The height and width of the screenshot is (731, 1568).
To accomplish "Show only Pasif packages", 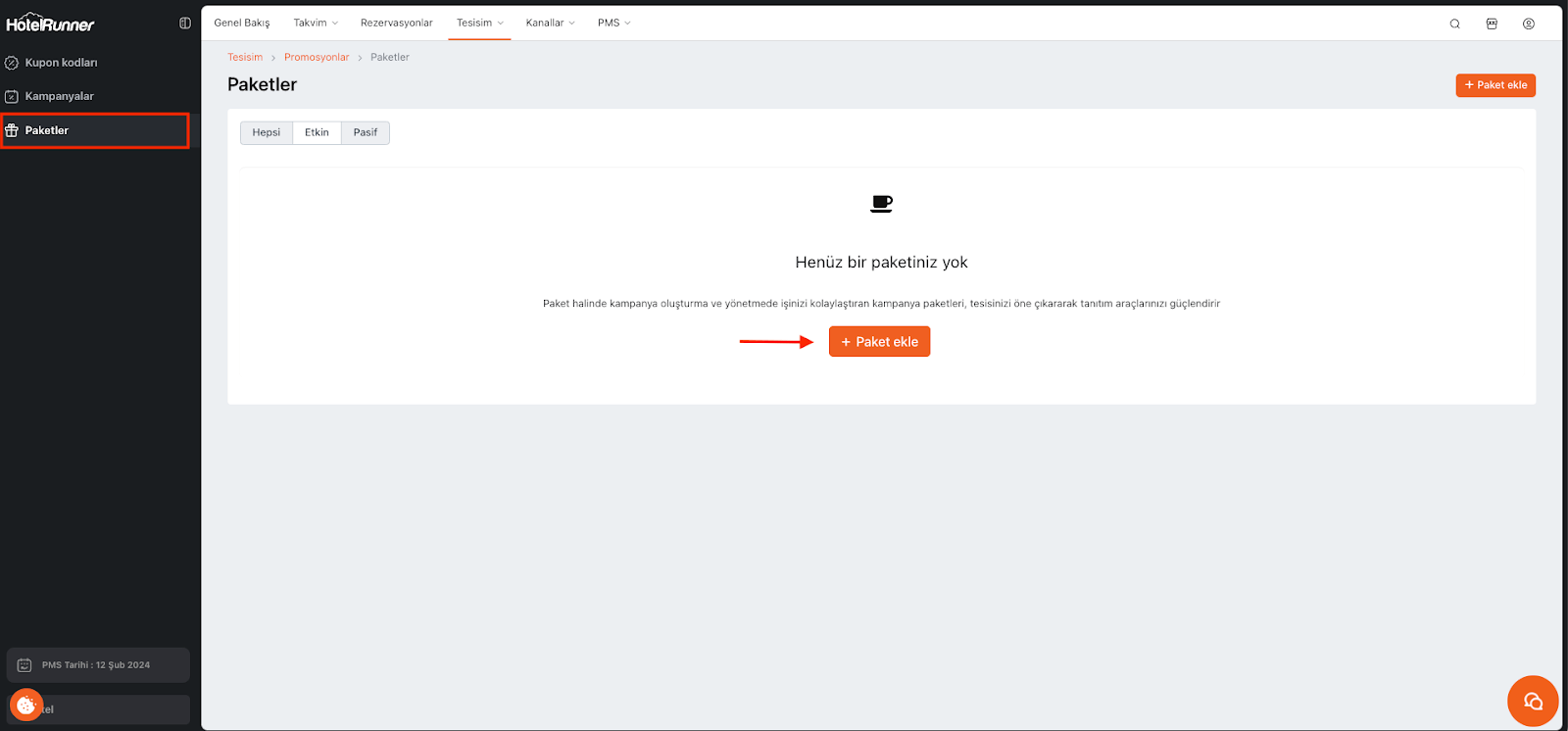I will click(x=365, y=132).
